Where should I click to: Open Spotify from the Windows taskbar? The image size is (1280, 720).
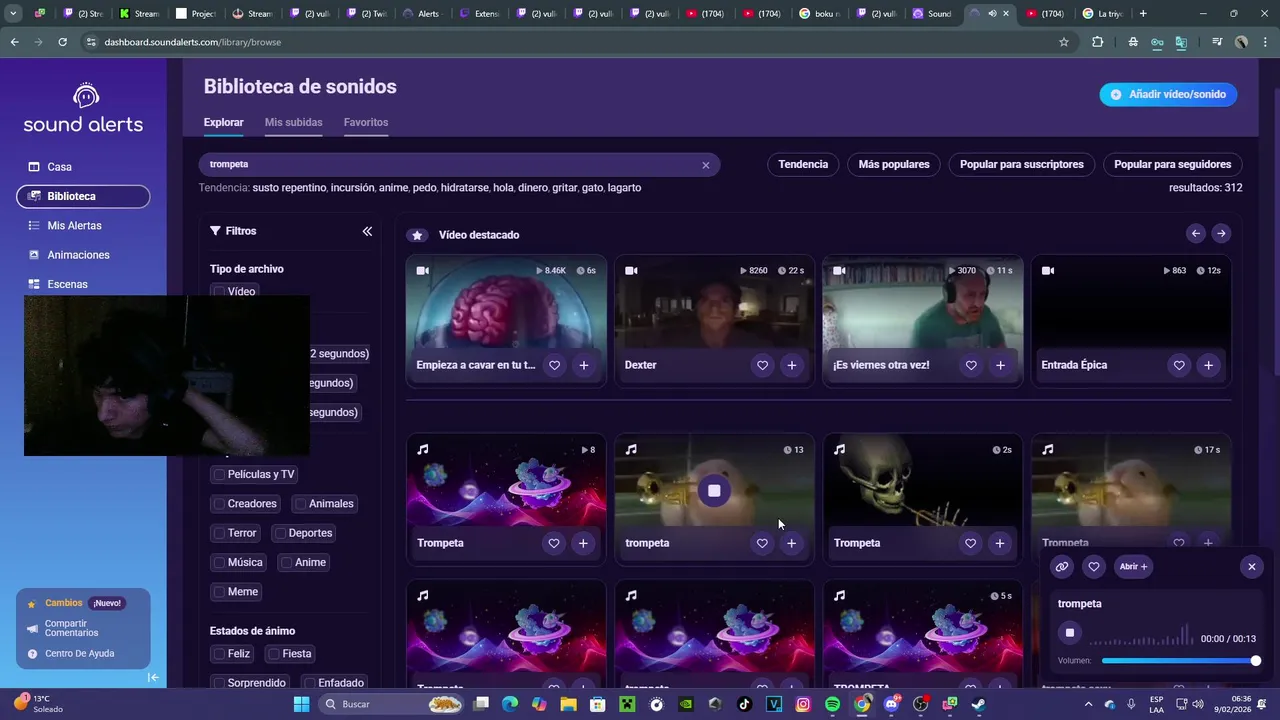pos(833,704)
